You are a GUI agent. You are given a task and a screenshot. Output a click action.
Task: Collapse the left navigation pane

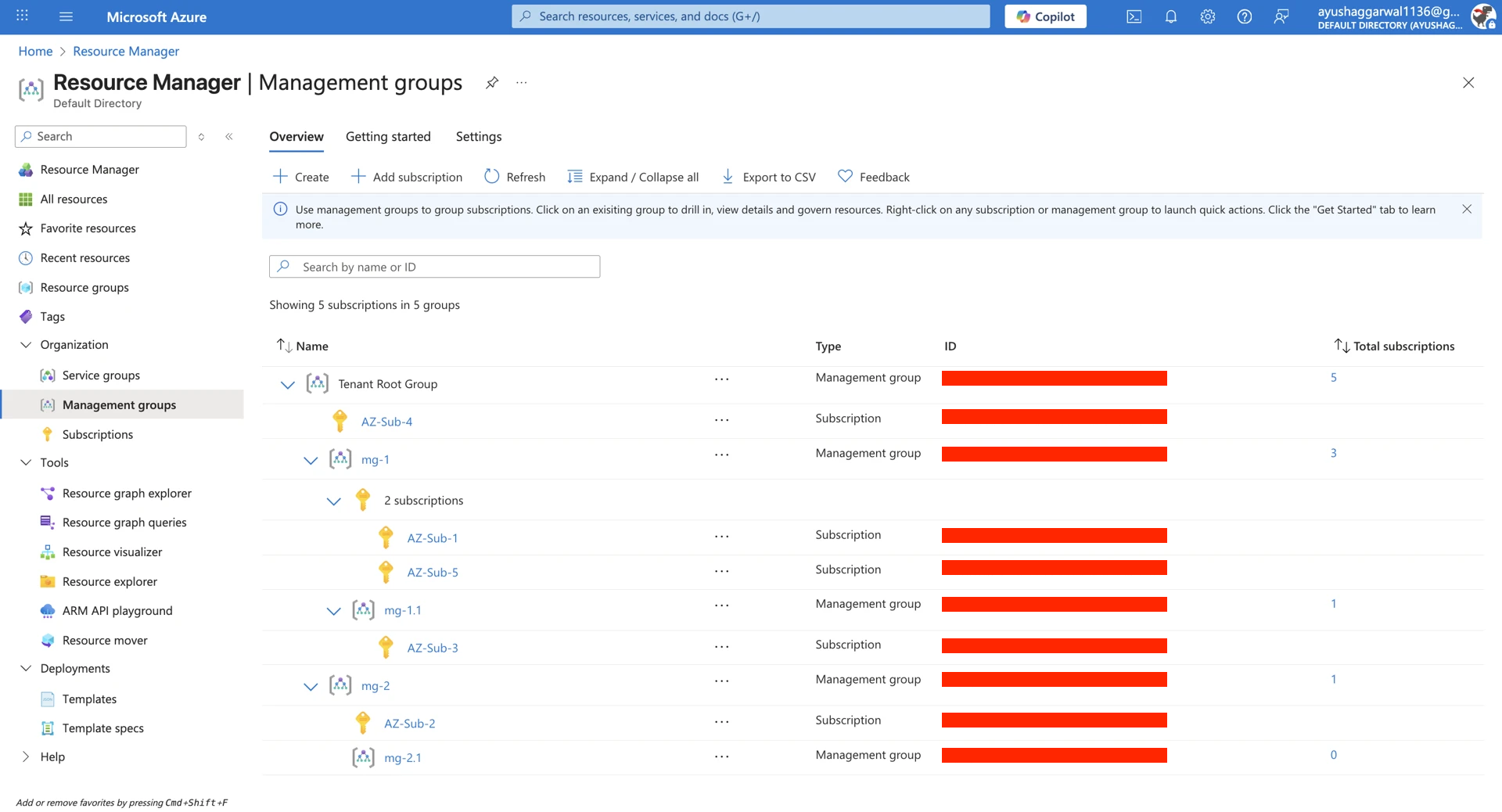(x=229, y=136)
